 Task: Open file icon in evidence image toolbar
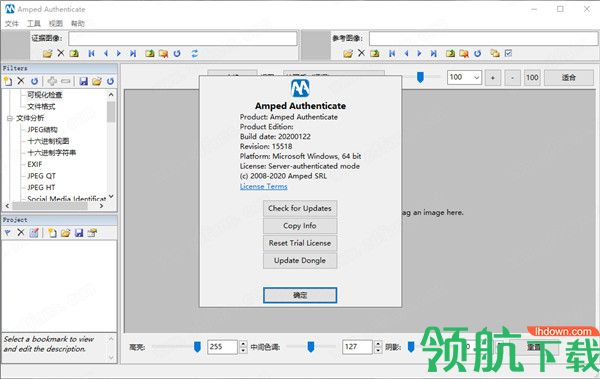[x=47, y=54]
